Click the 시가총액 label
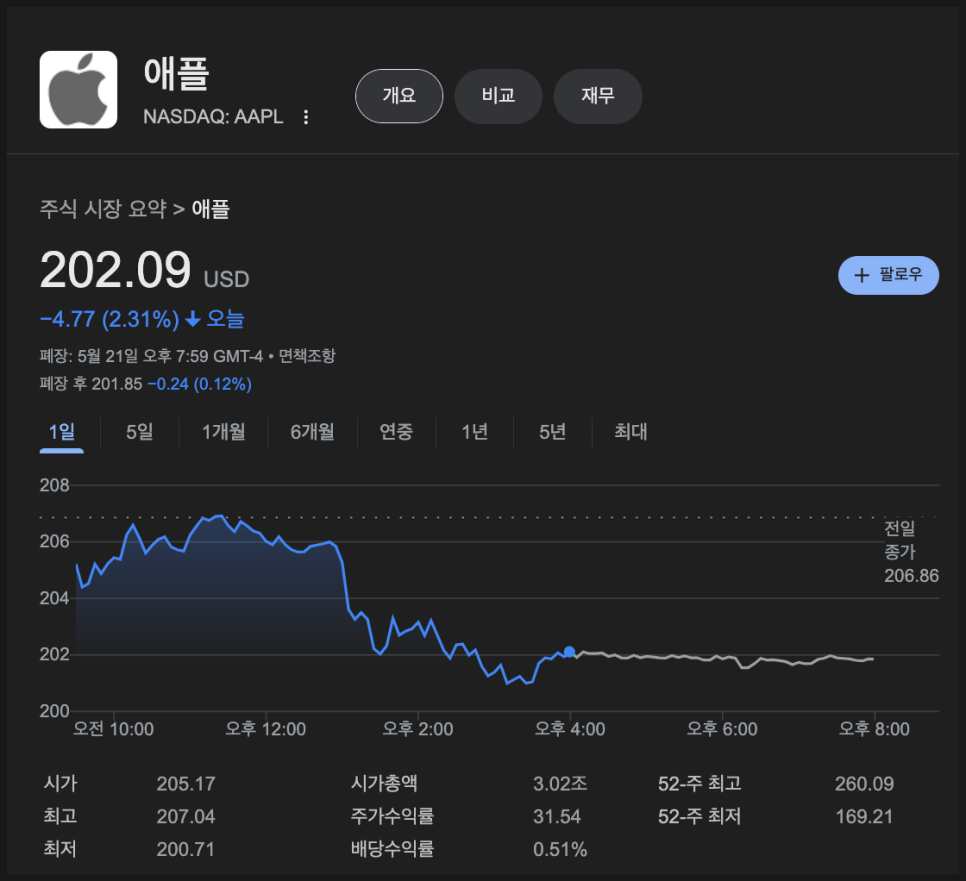This screenshot has height=881, width=966. 384,784
